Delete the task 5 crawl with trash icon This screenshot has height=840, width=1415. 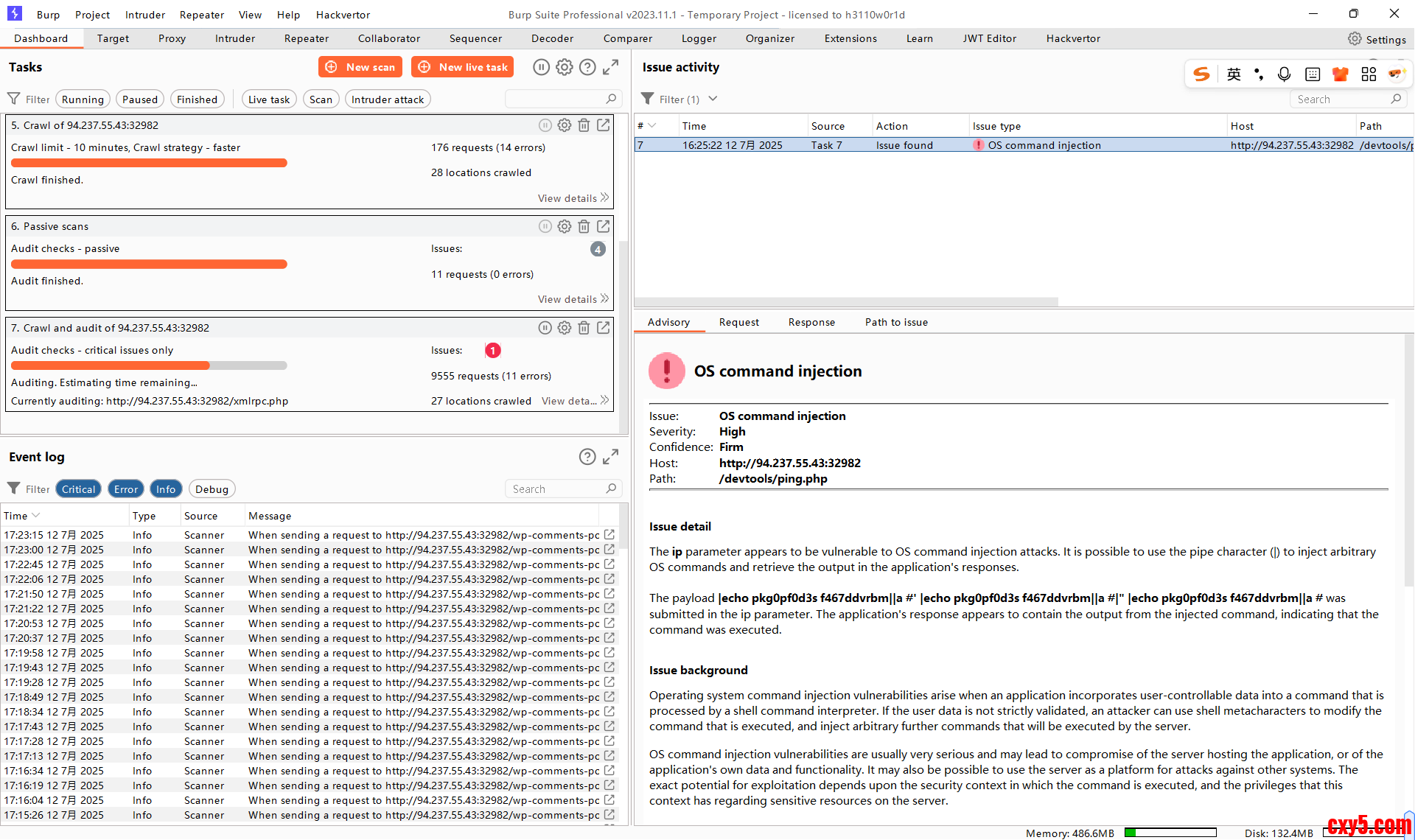[584, 125]
